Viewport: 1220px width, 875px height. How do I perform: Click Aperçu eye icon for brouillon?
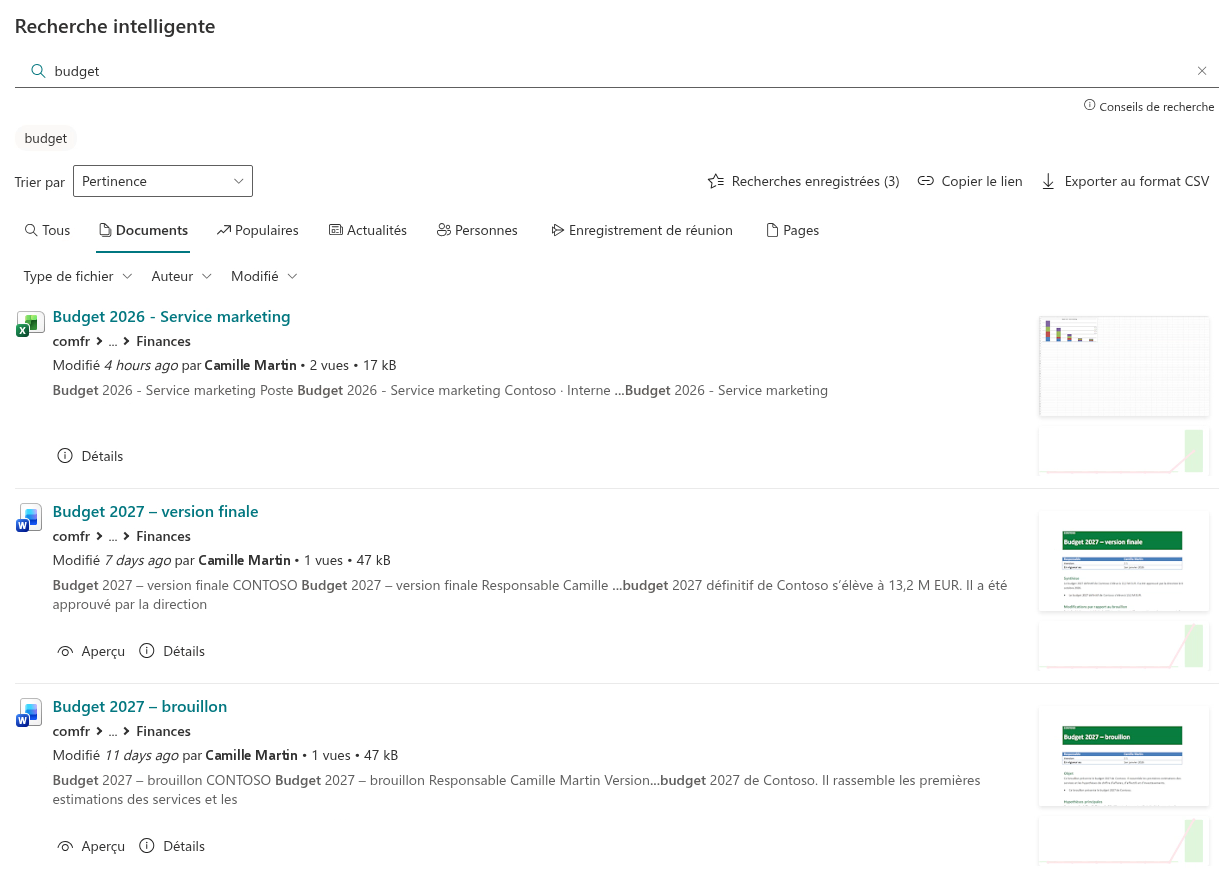65,846
